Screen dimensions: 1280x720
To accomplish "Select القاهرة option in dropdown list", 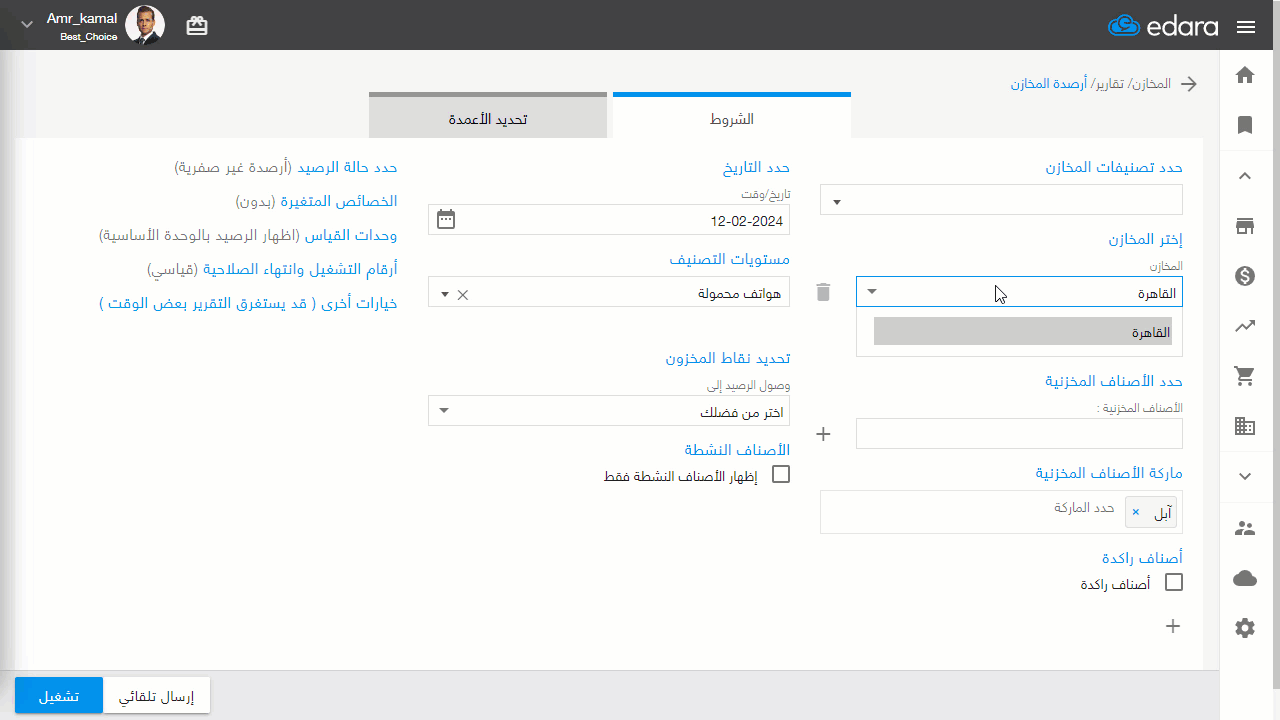I will pyautogui.click(x=1022, y=331).
